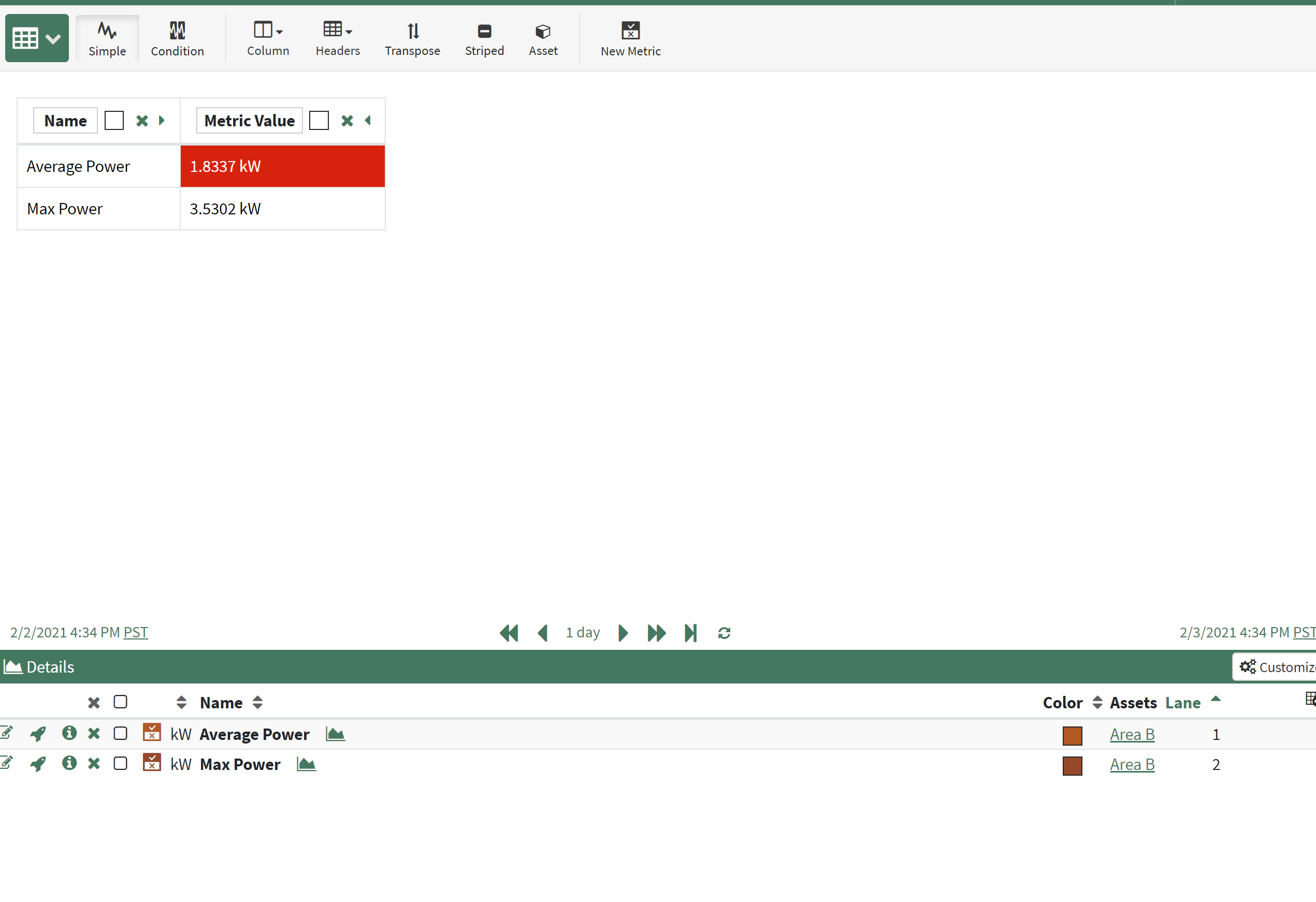This screenshot has width=1316, height=902.
Task: Remove Metric Value column with X
Action: tap(346, 121)
